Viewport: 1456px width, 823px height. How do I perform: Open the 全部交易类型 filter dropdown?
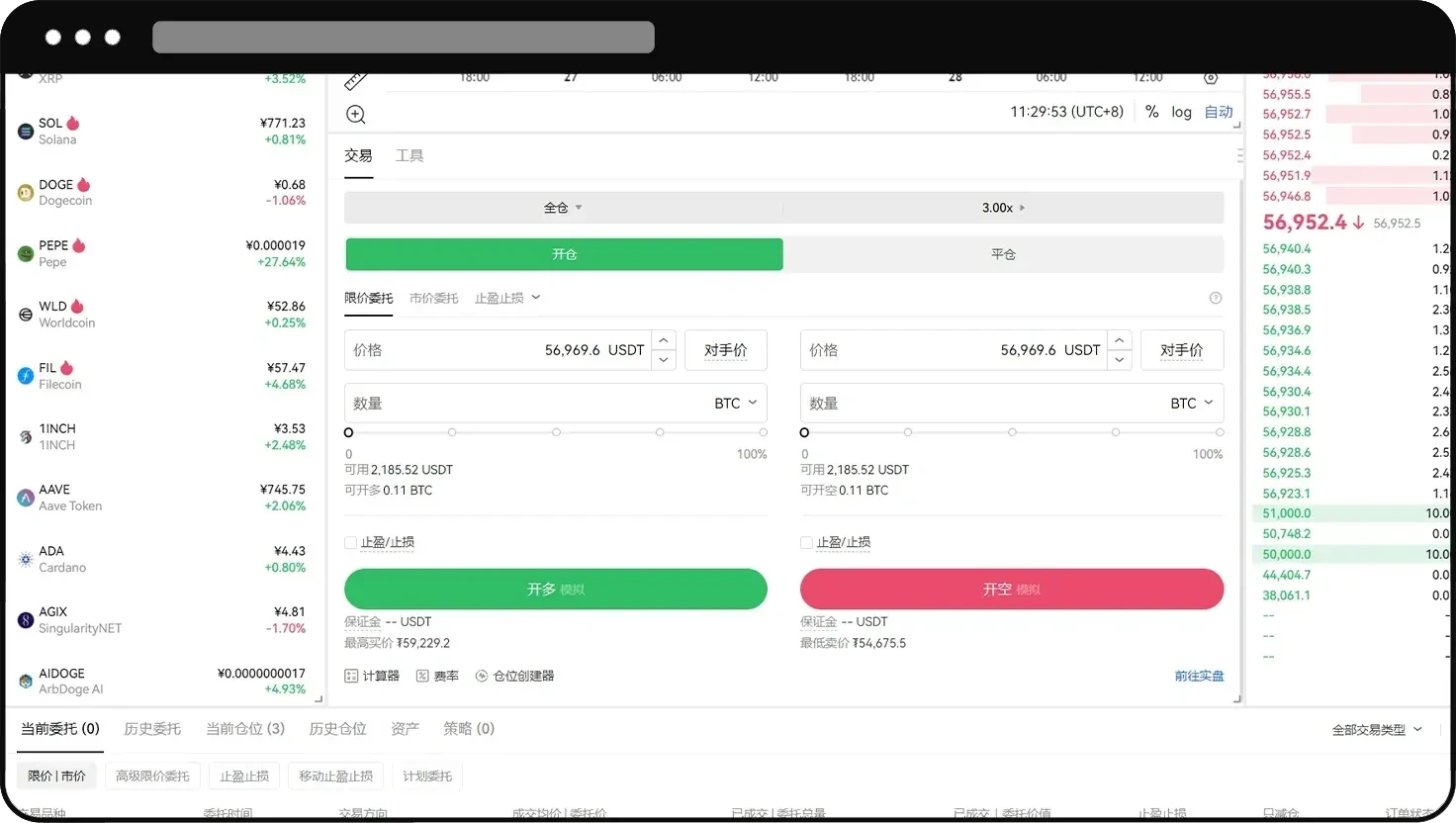[x=1377, y=729]
